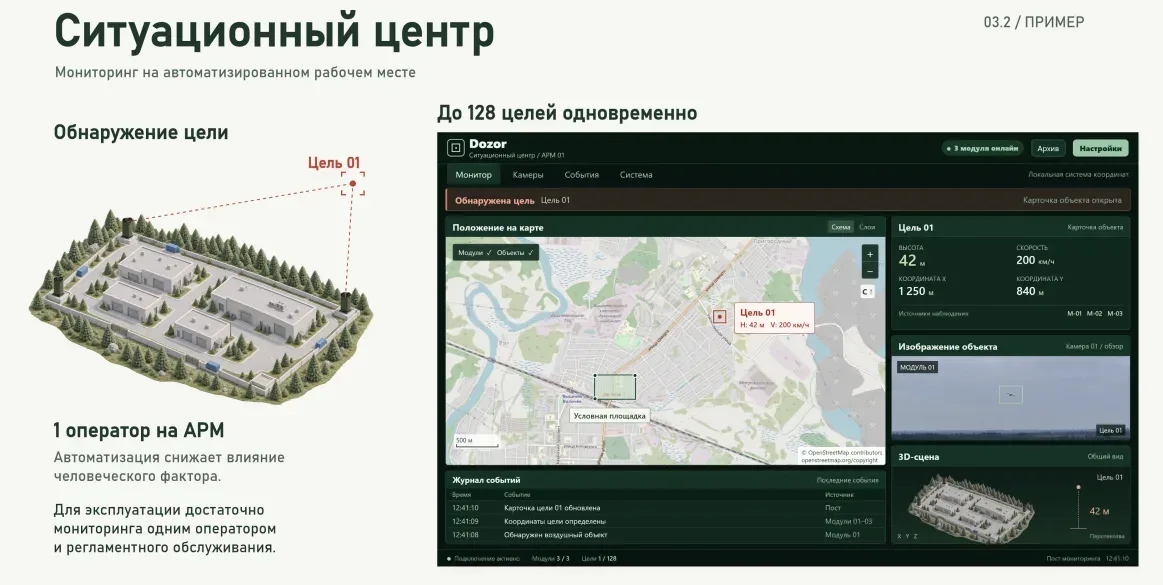The height and width of the screenshot is (585, 1163).
Task: Click the Dozor logo icon
Action: 455,148
